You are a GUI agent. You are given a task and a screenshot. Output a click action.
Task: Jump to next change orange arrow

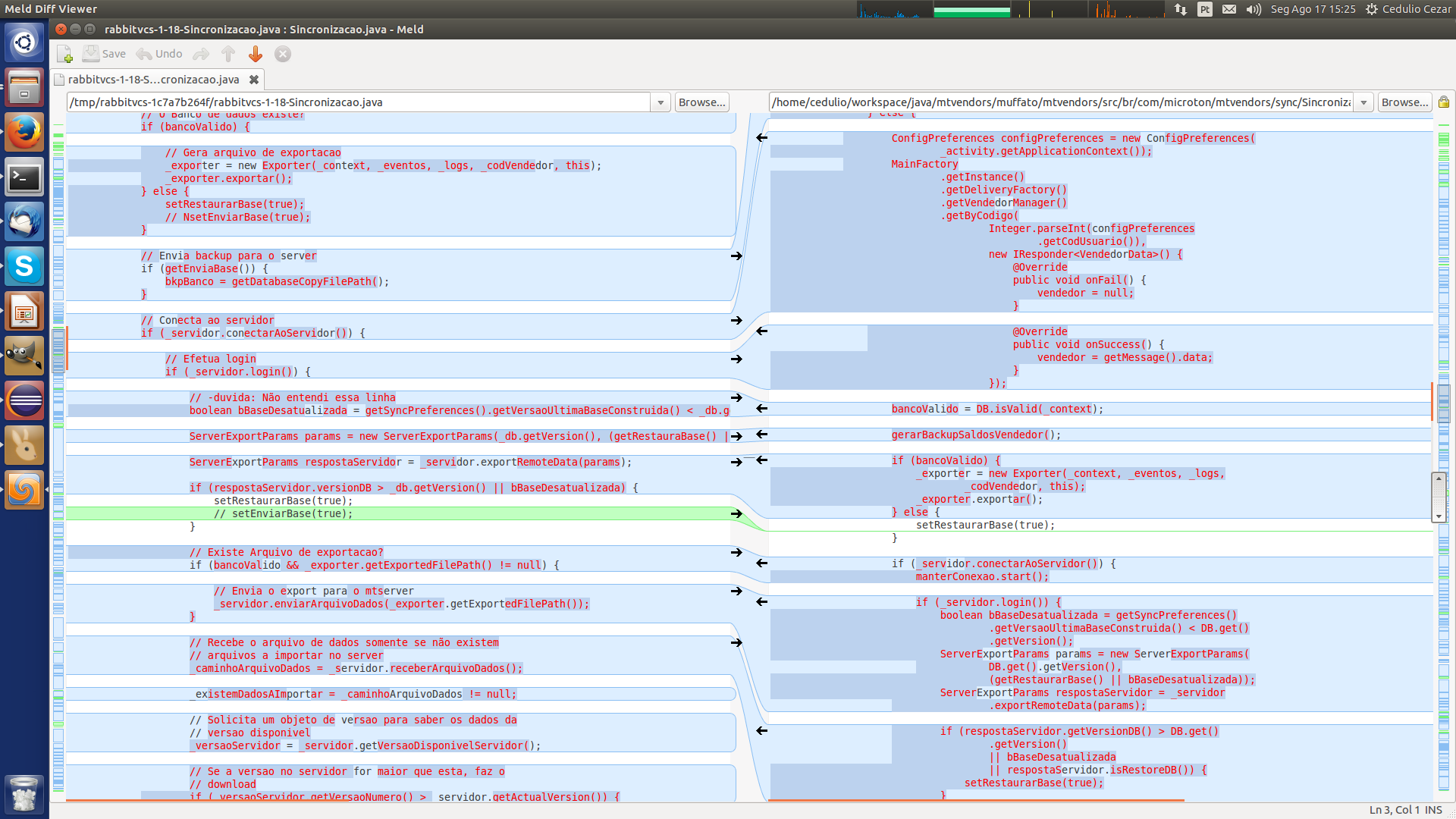tap(256, 54)
